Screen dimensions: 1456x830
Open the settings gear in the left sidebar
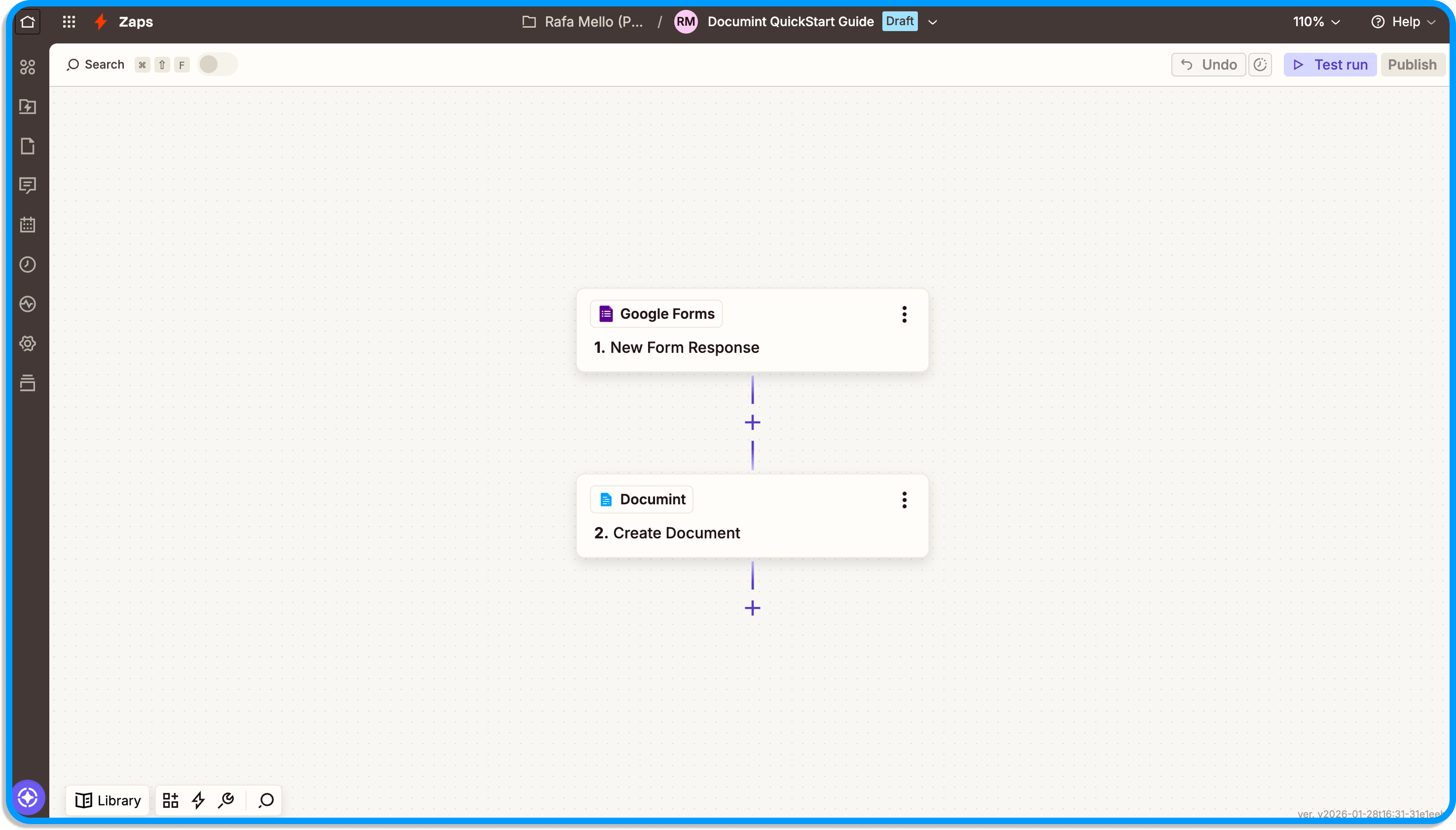click(x=27, y=343)
